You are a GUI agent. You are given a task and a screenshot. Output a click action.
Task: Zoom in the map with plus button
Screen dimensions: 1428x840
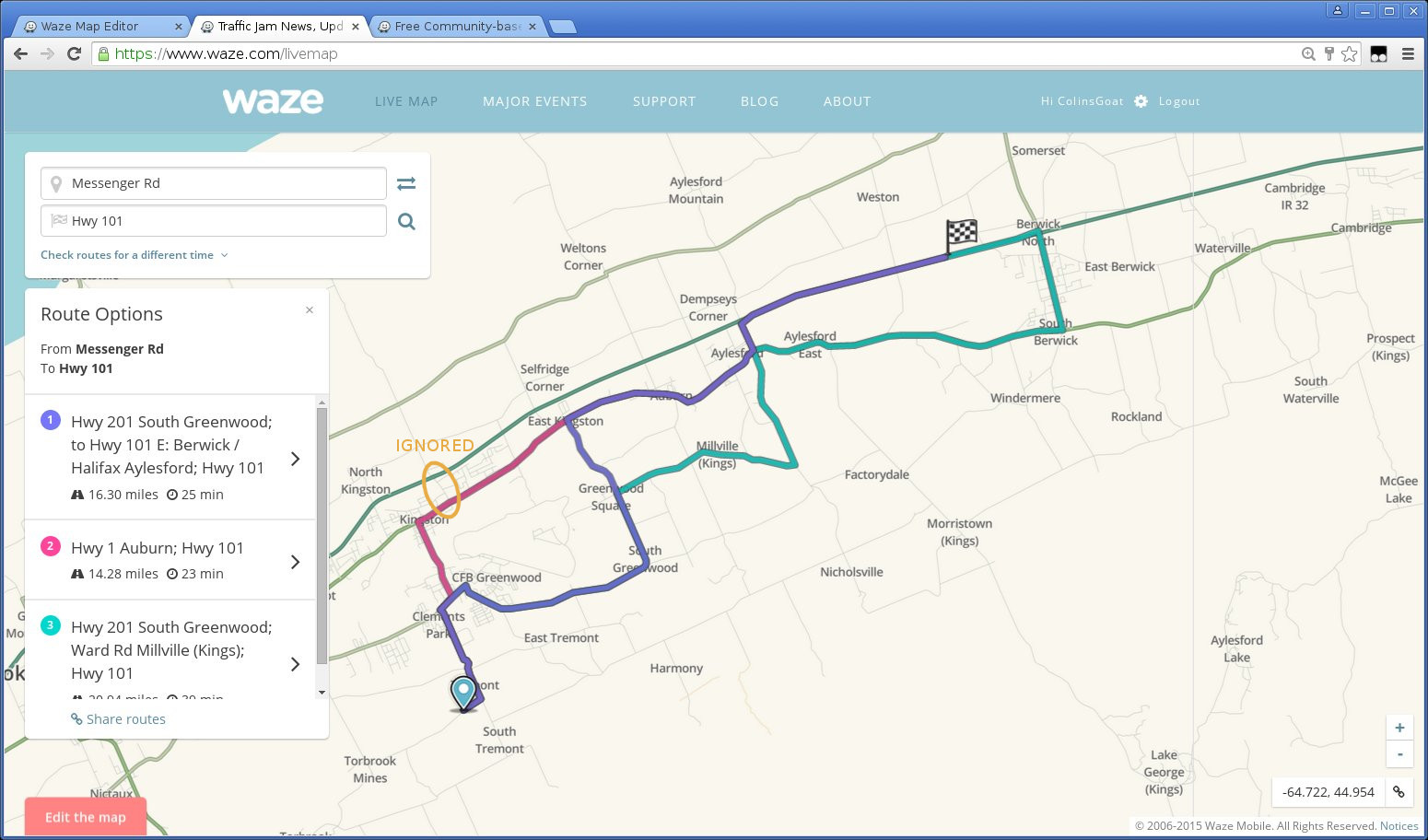pyautogui.click(x=1399, y=728)
